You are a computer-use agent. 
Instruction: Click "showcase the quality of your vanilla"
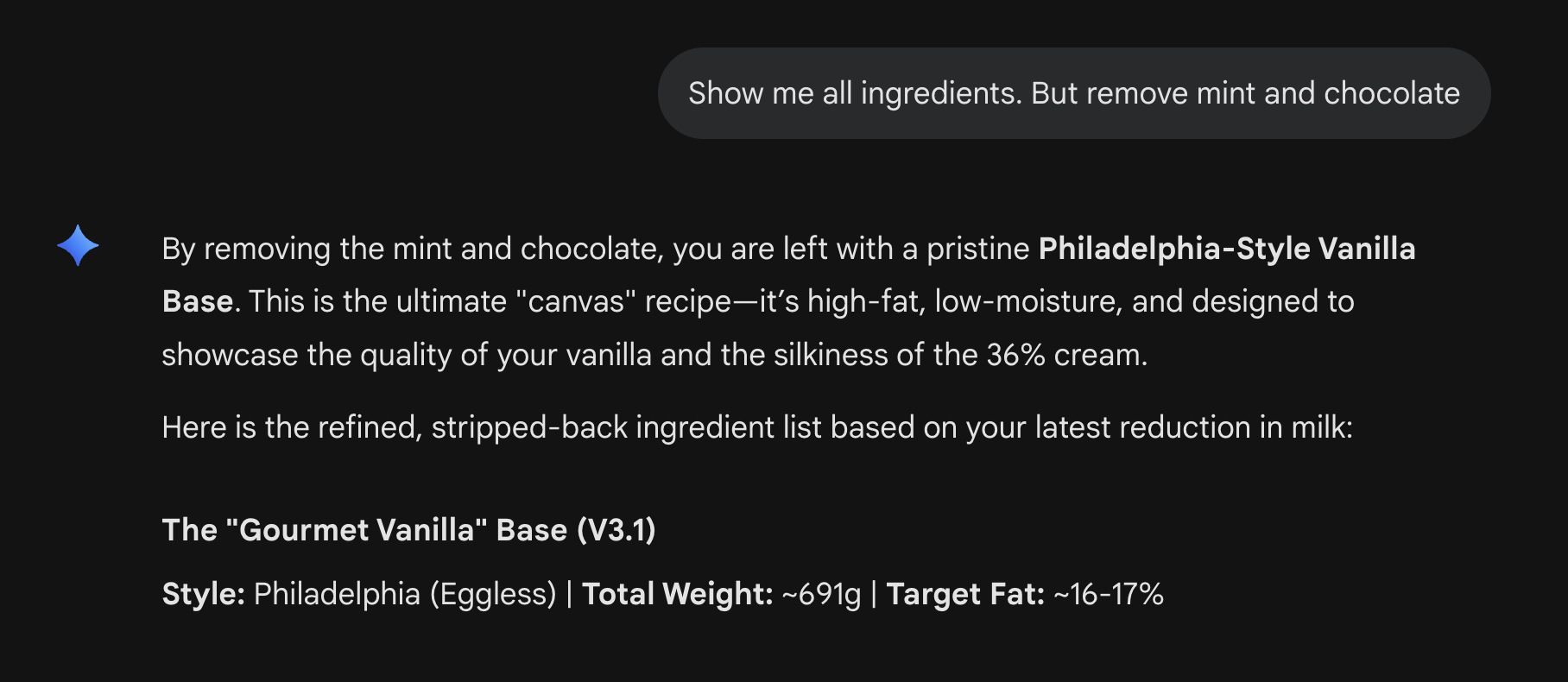[406, 355]
